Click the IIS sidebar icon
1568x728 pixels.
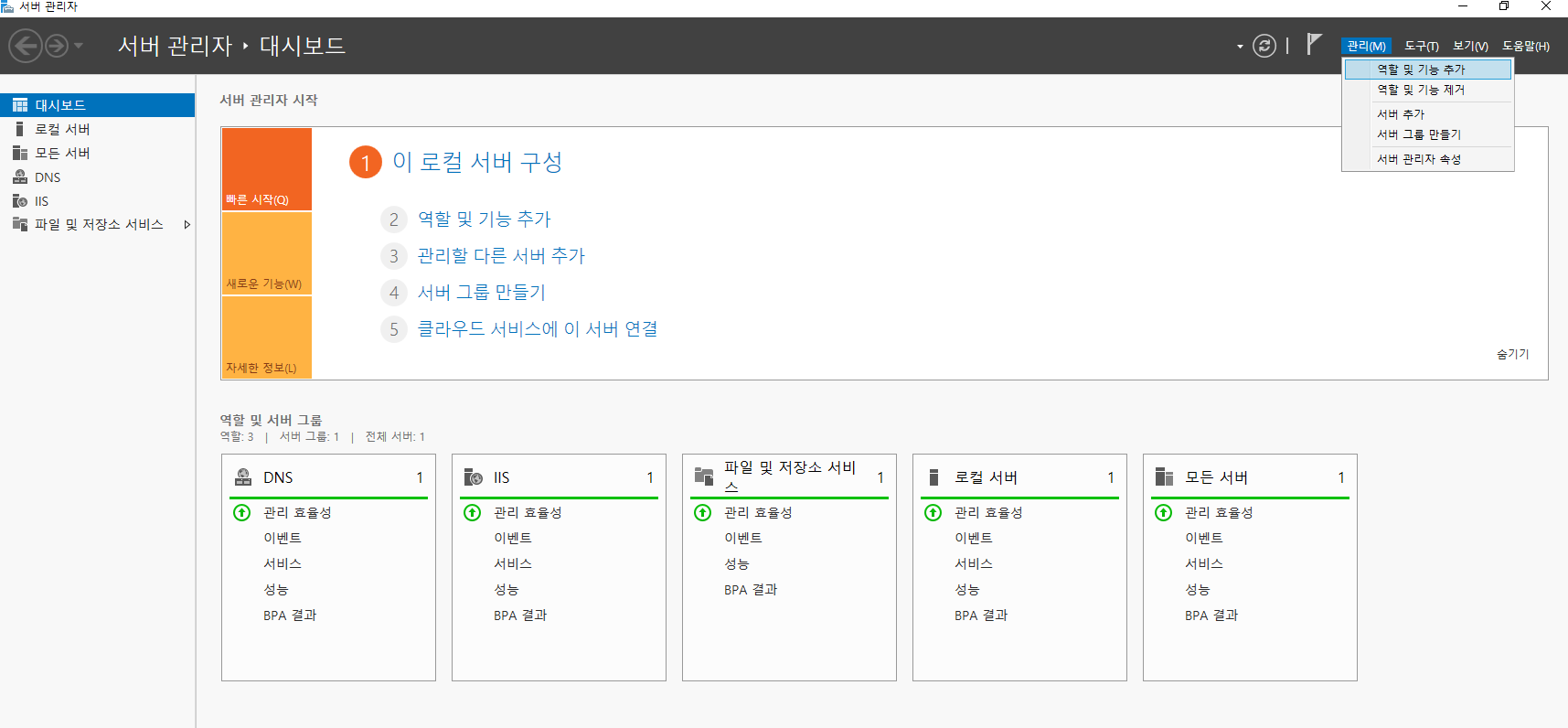click(x=20, y=201)
